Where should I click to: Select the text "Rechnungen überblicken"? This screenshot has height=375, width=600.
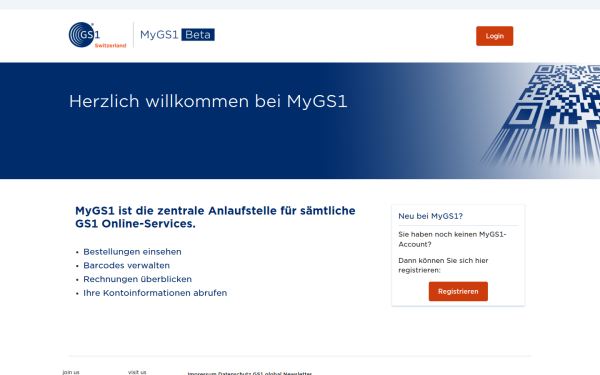137,279
